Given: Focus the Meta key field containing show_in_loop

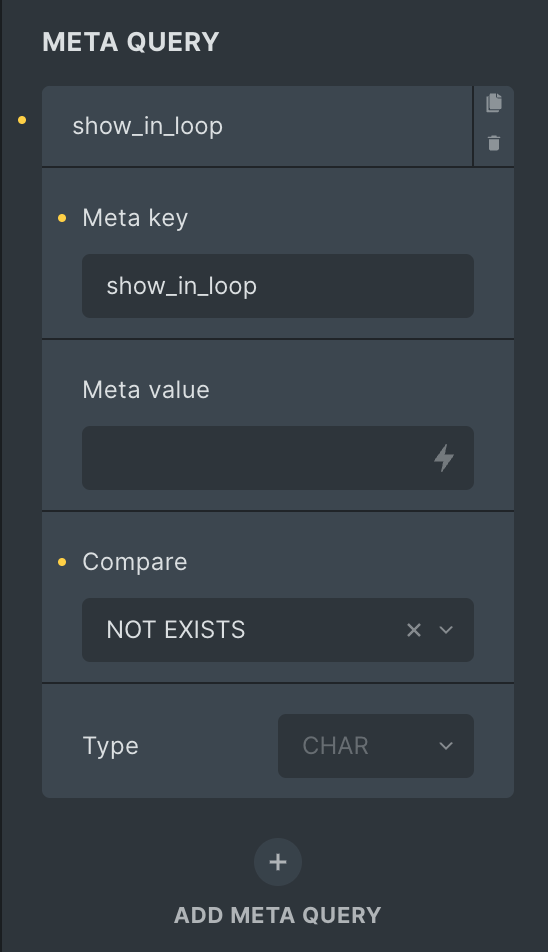Looking at the screenshot, I should [278, 286].
